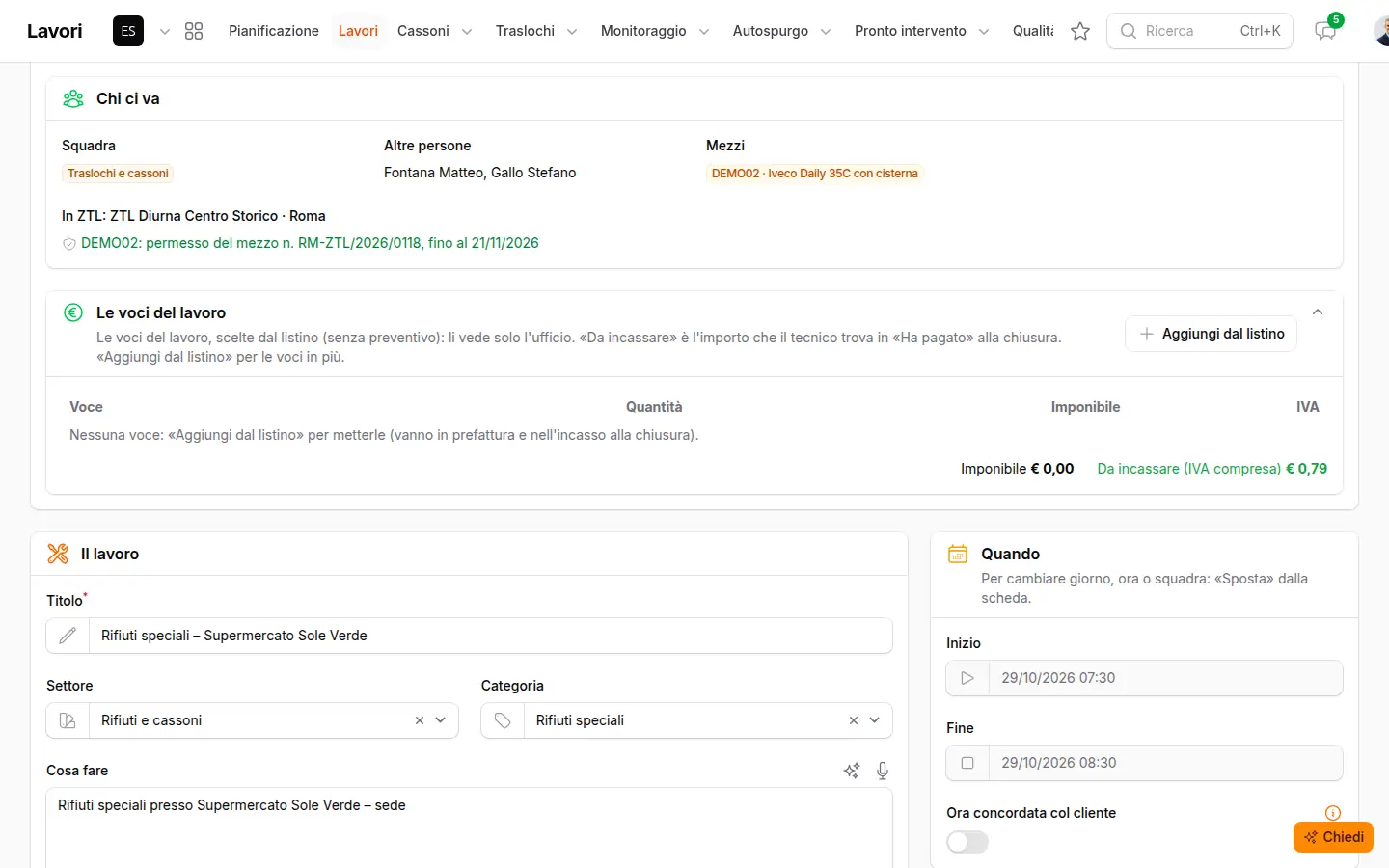The width and height of the screenshot is (1389, 868).
Task: Click Aggiungi dal listino button
Action: tap(1212, 334)
